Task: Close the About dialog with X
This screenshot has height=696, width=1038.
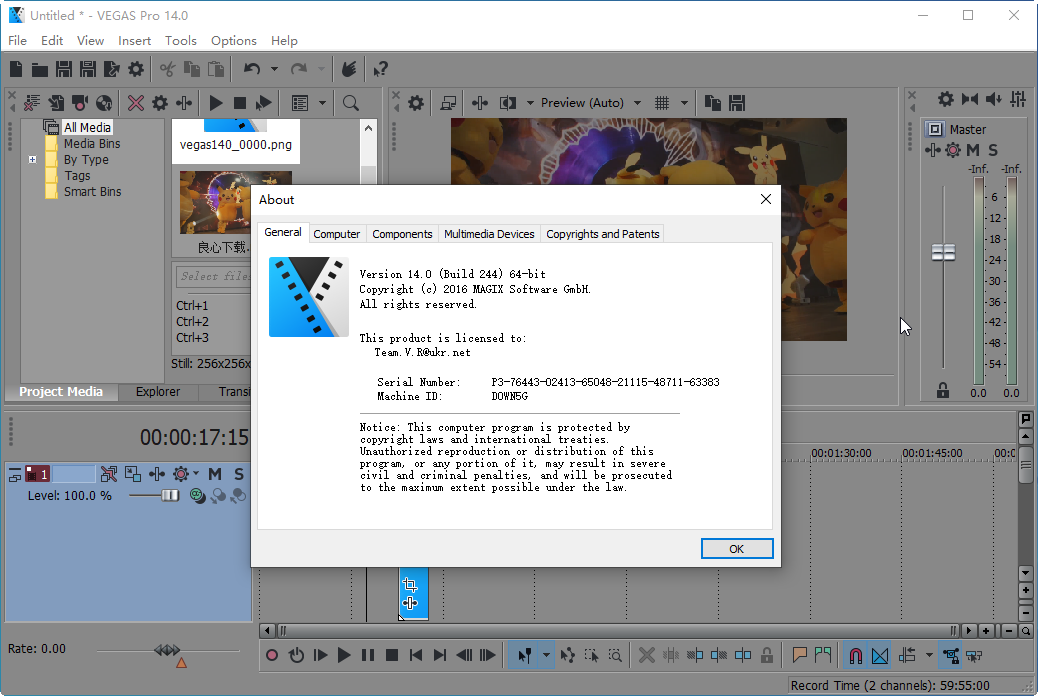Action: tap(766, 199)
